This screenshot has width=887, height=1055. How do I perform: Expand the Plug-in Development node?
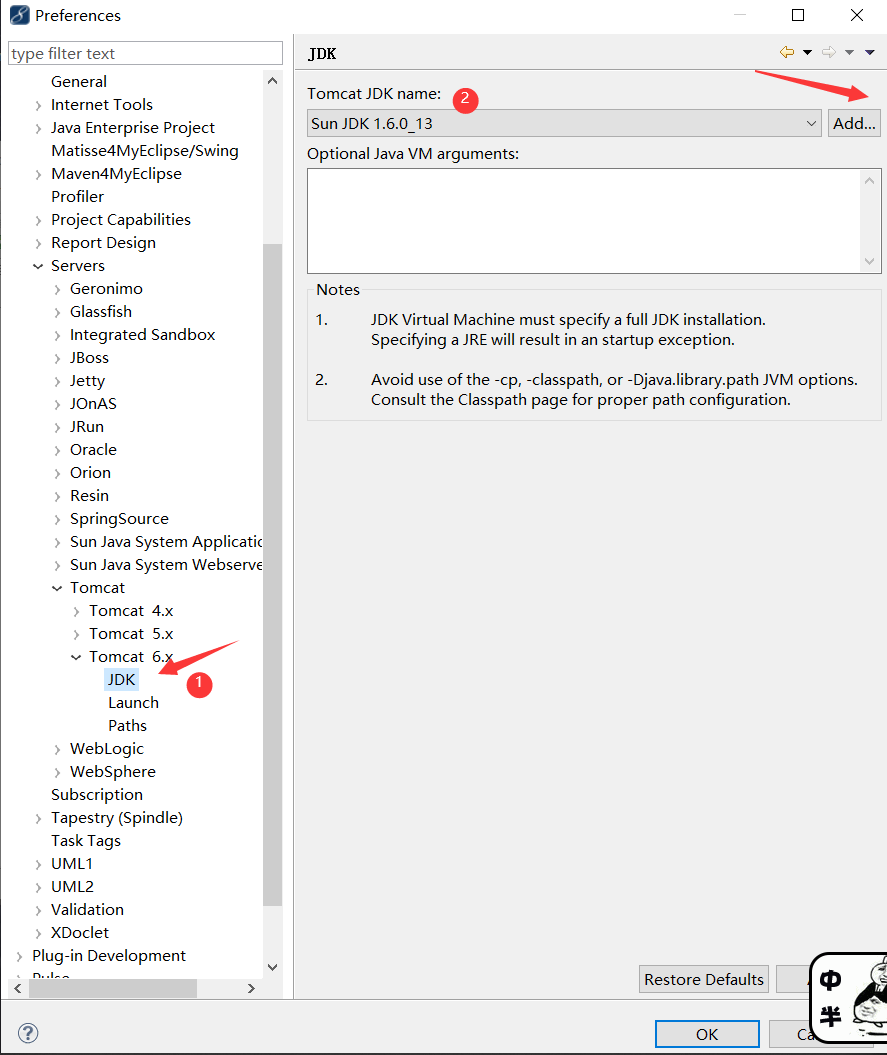pos(20,956)
